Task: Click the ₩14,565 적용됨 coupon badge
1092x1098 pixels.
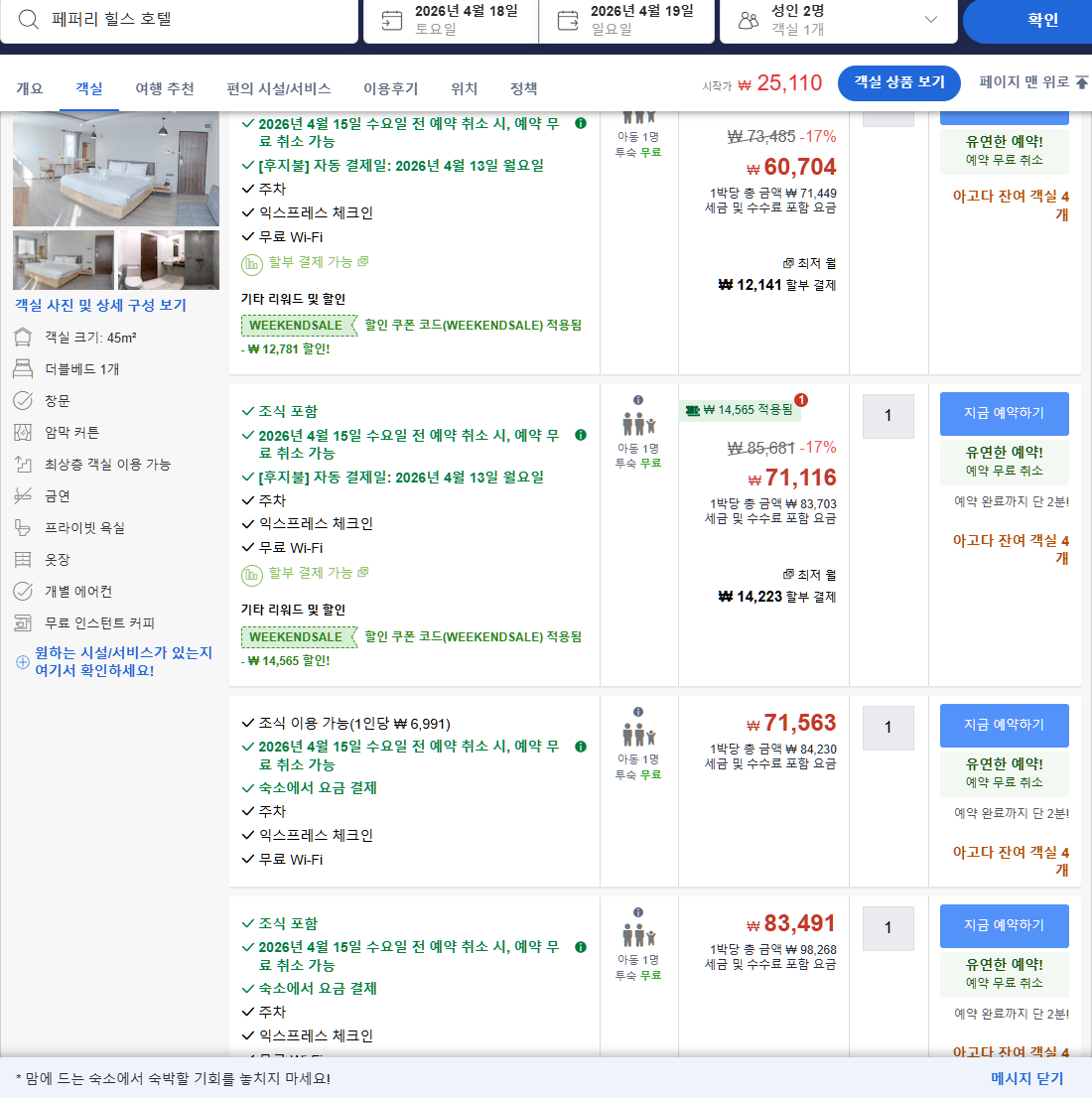Action: click(x=740, y=410)
